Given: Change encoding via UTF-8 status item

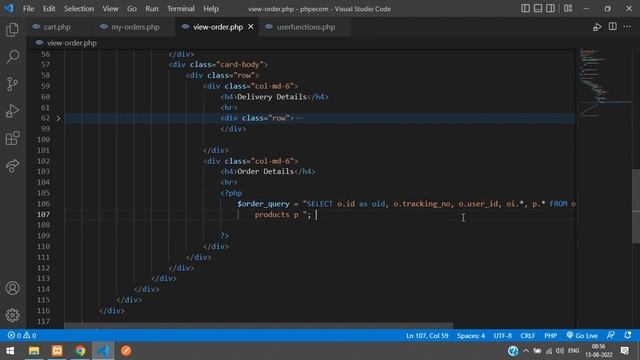Looking at the screenshot, I should [x=502, y=336].
